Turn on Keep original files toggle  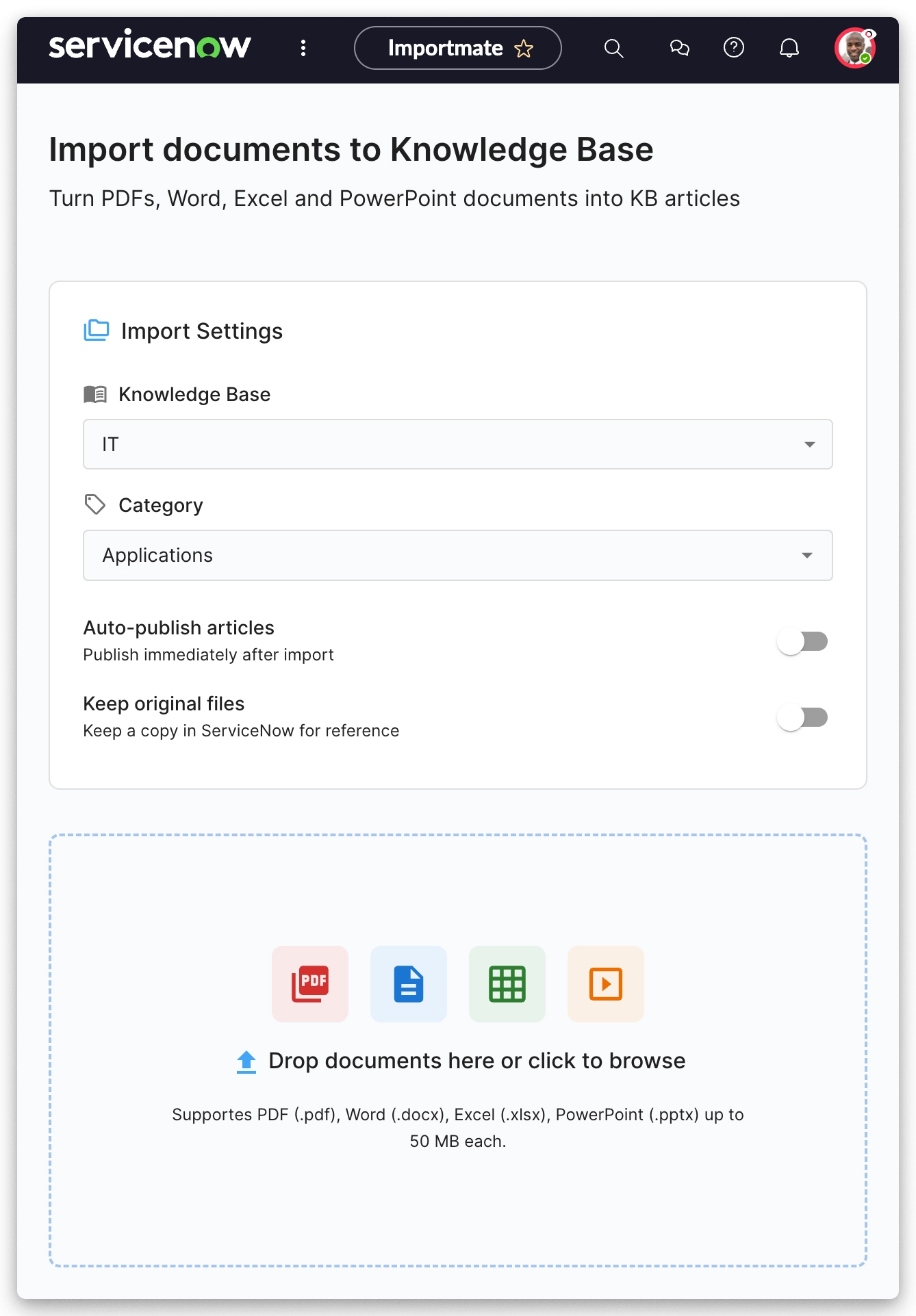802,717
